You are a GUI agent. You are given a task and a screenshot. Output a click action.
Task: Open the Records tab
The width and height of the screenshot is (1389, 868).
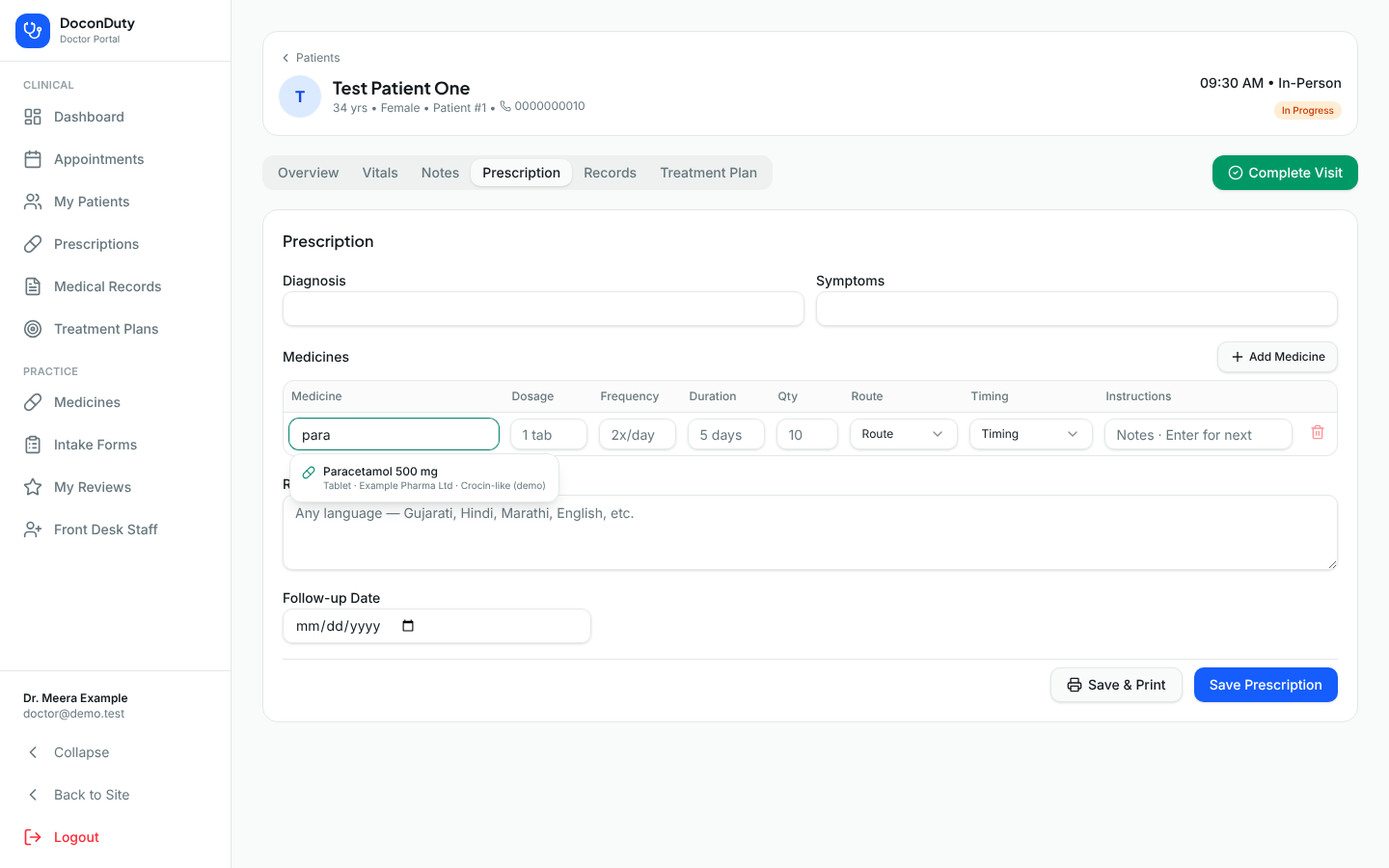point(610,173)
